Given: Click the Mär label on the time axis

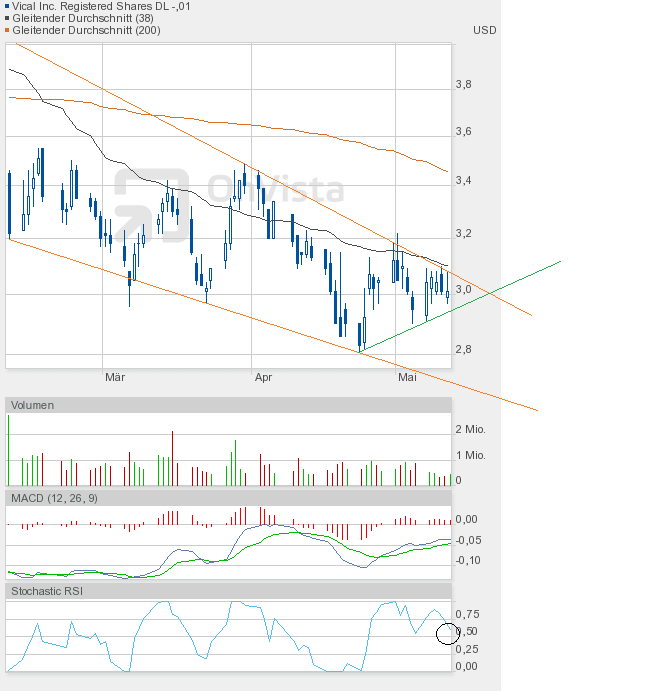Looking at the screenshot, I should (x=115, y=377).
